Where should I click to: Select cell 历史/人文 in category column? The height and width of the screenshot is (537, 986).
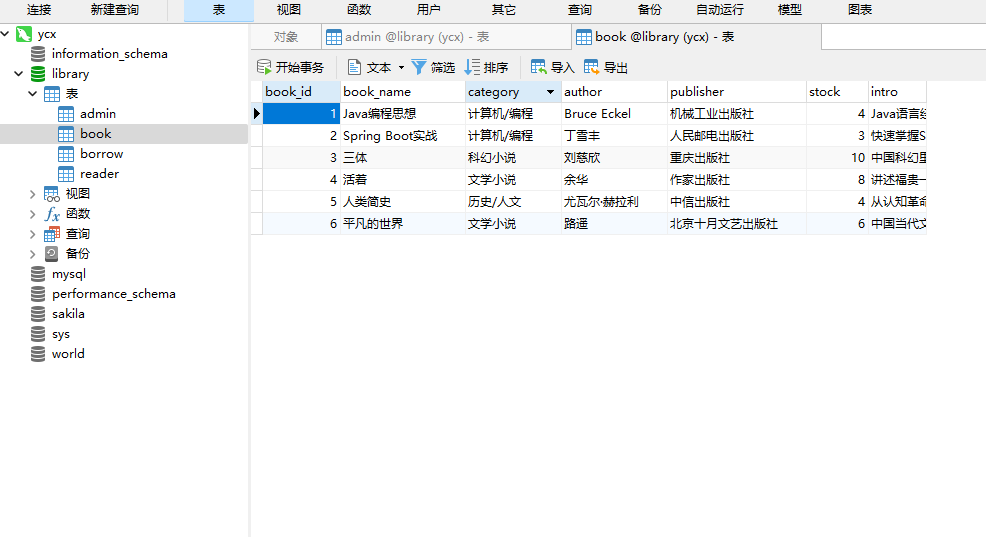click(x=513, y=202)
